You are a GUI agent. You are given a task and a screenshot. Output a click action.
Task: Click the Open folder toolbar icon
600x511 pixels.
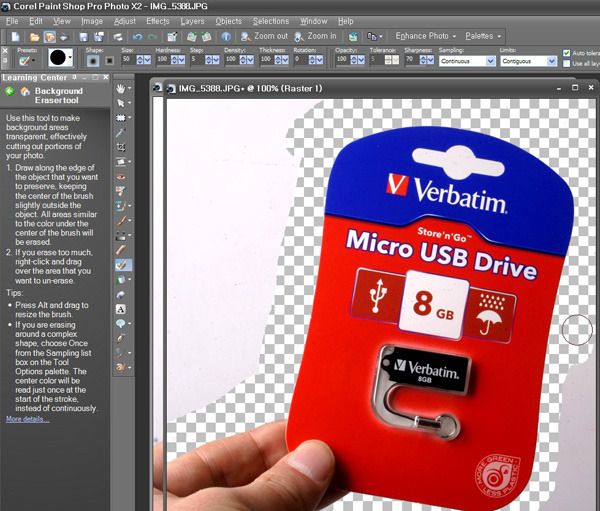34,37
